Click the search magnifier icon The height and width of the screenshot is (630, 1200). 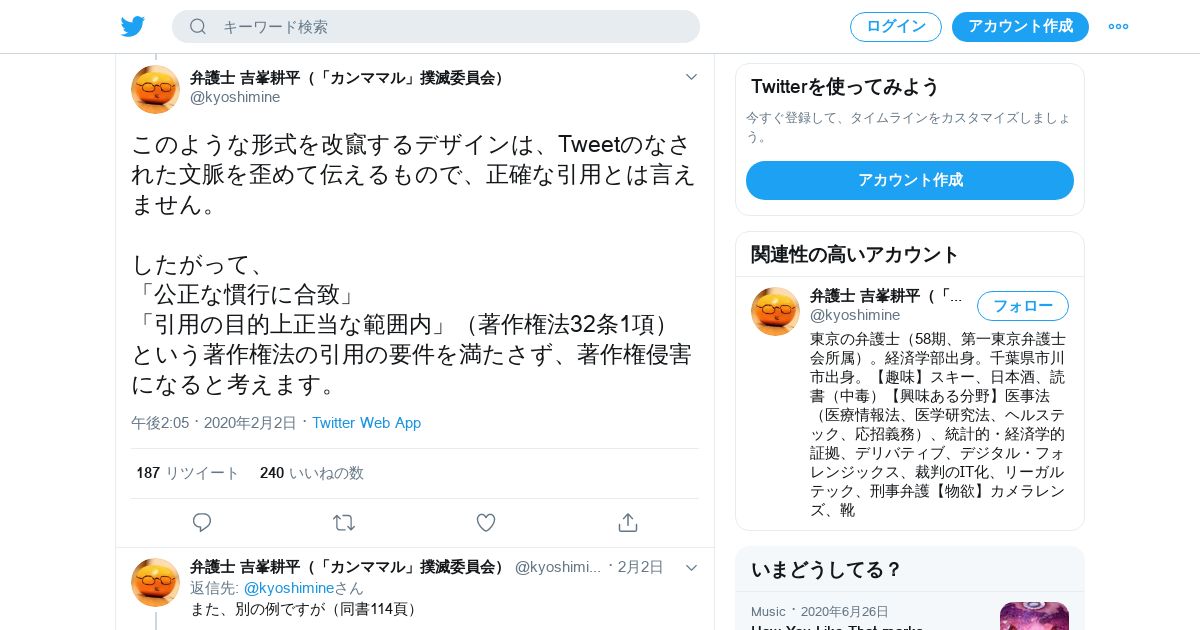pos(198,26)
